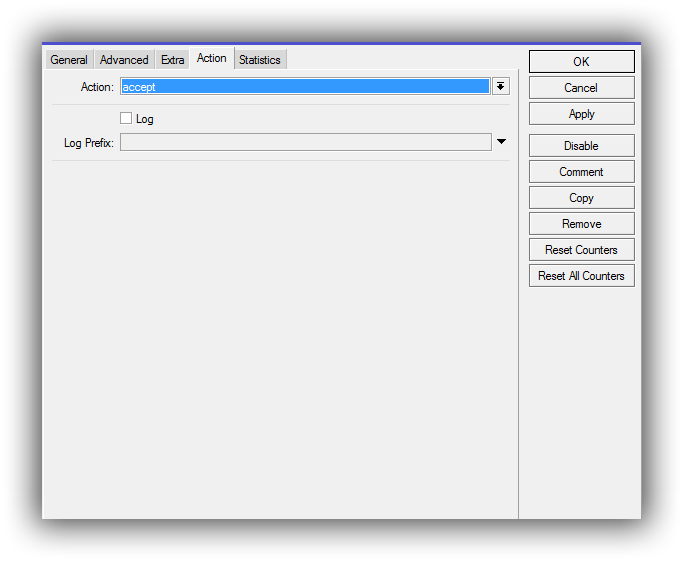Expand the Log Prefix arrow
The width and height of the screenshot is (684, 561).
(x=502, y=141)
